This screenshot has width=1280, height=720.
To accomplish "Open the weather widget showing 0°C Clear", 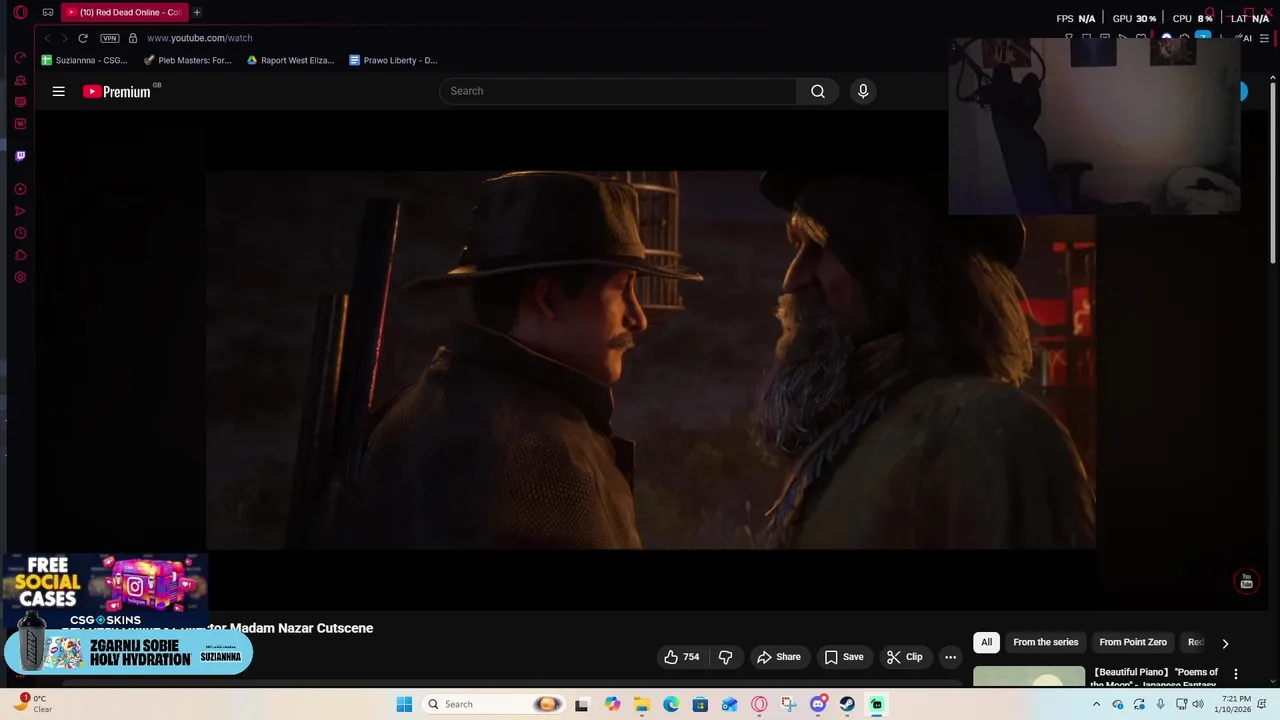I will pyautogui.click(x=32, y=704).
